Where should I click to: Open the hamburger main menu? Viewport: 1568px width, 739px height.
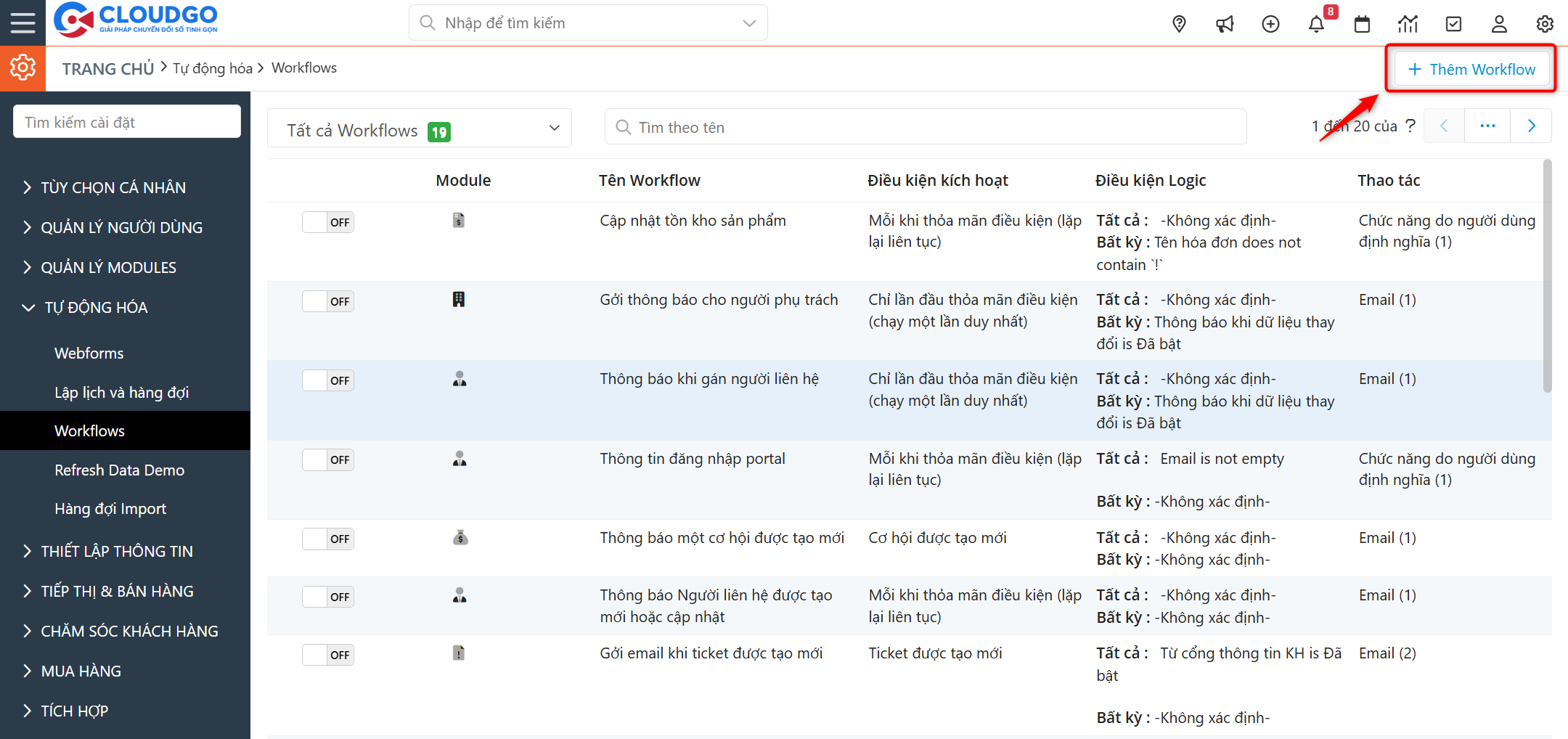pyautogui.click(x=23, y=23)
